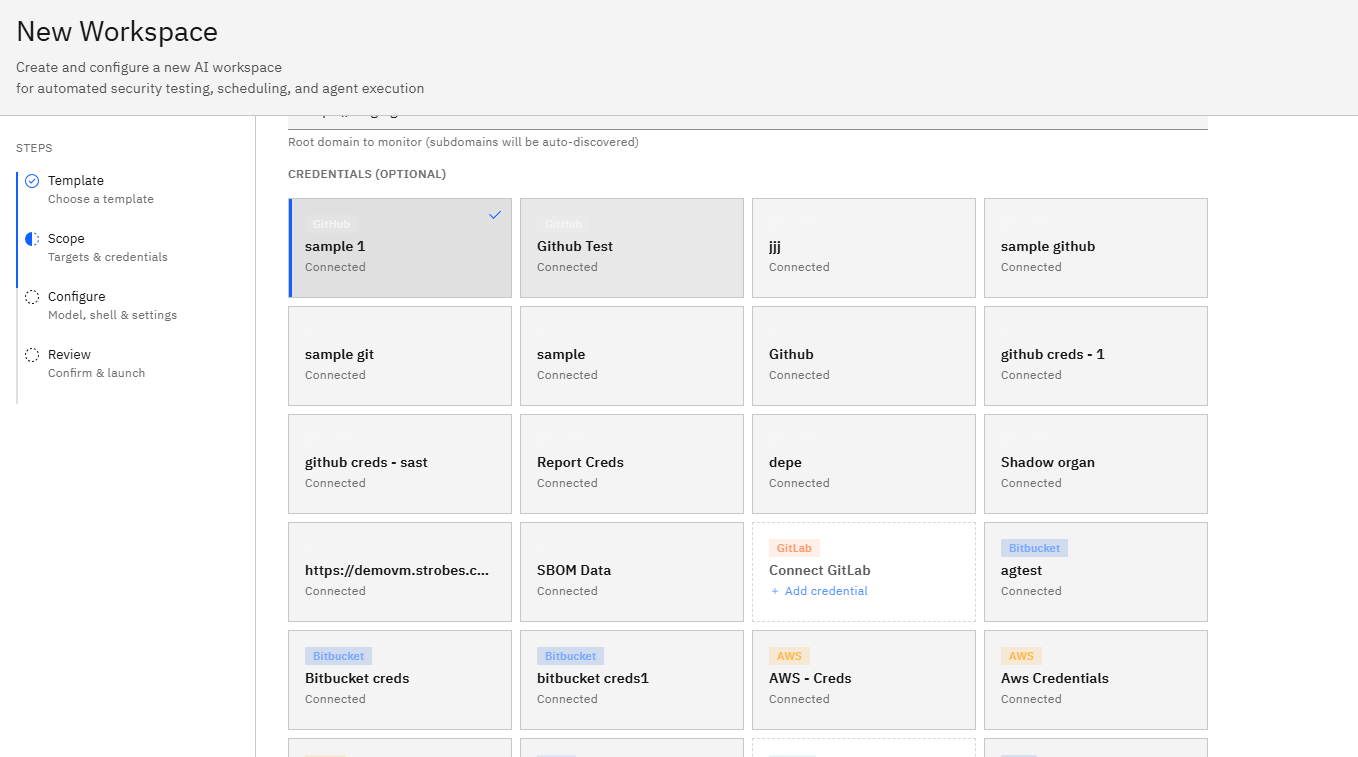The width and height of the screenshot is (1358, 757).
Task: Pick the Shadow organ credential card
Action: pos(1096,464)
